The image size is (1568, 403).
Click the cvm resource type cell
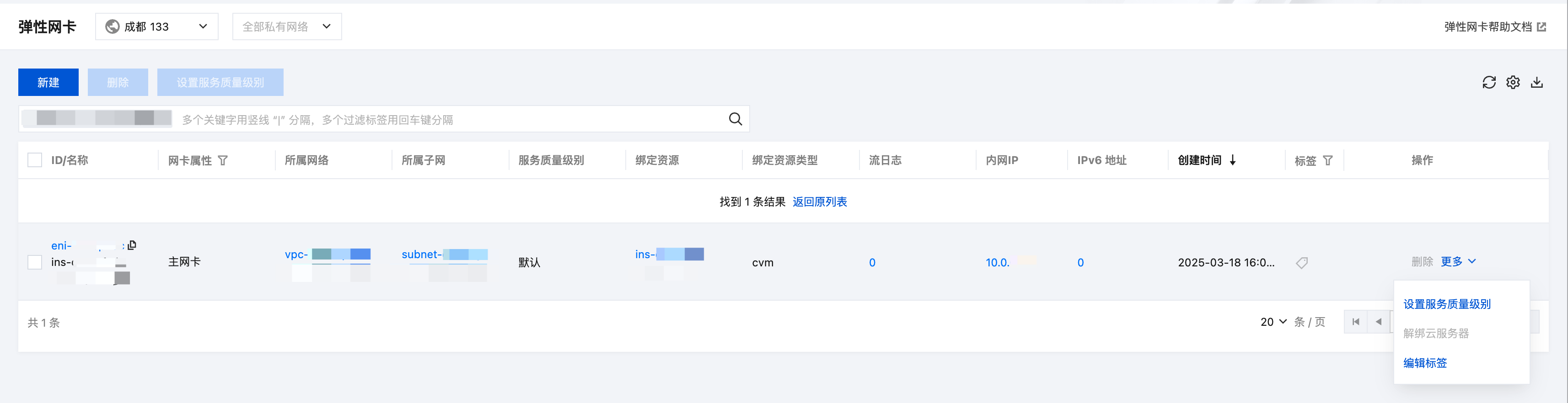click(x=763, y=263)
